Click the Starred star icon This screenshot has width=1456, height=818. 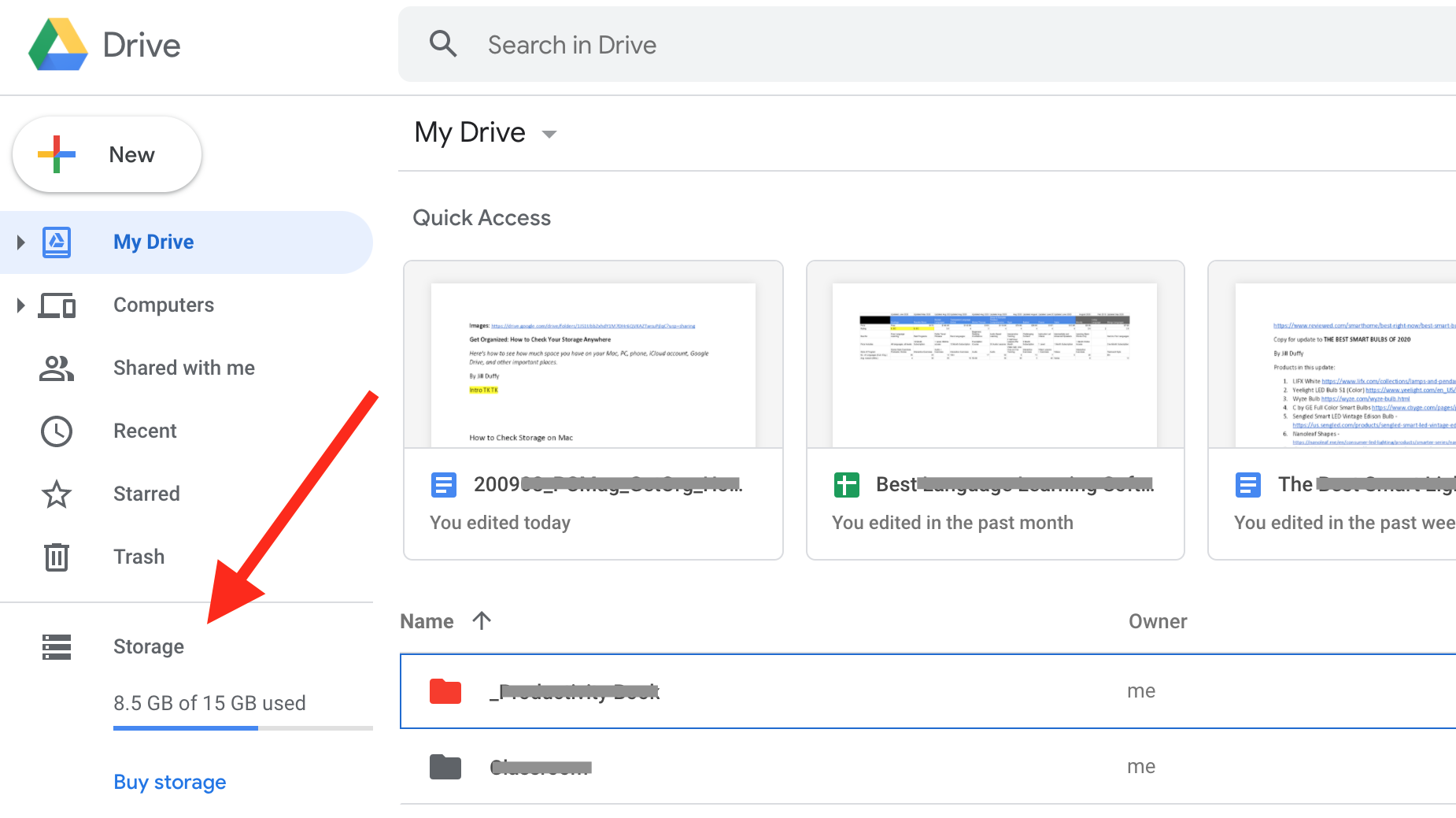pyautogui.click(x=57, y=494)
